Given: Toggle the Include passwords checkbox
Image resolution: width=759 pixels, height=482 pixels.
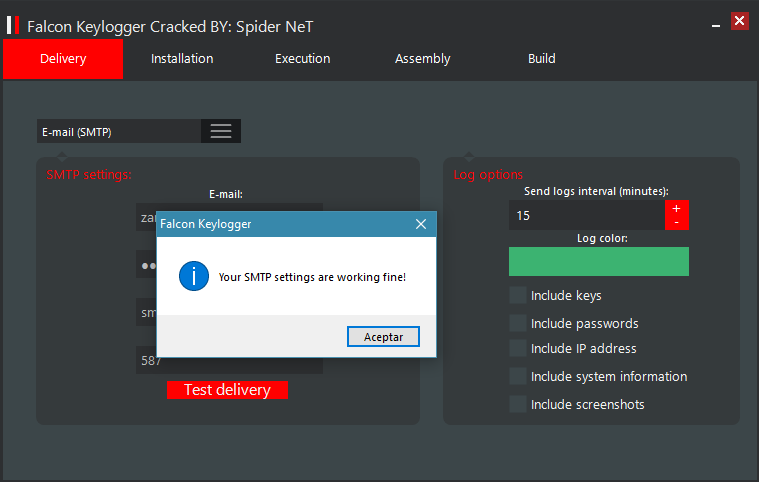Looking at the screenshot, I should (x=518, y=323).
